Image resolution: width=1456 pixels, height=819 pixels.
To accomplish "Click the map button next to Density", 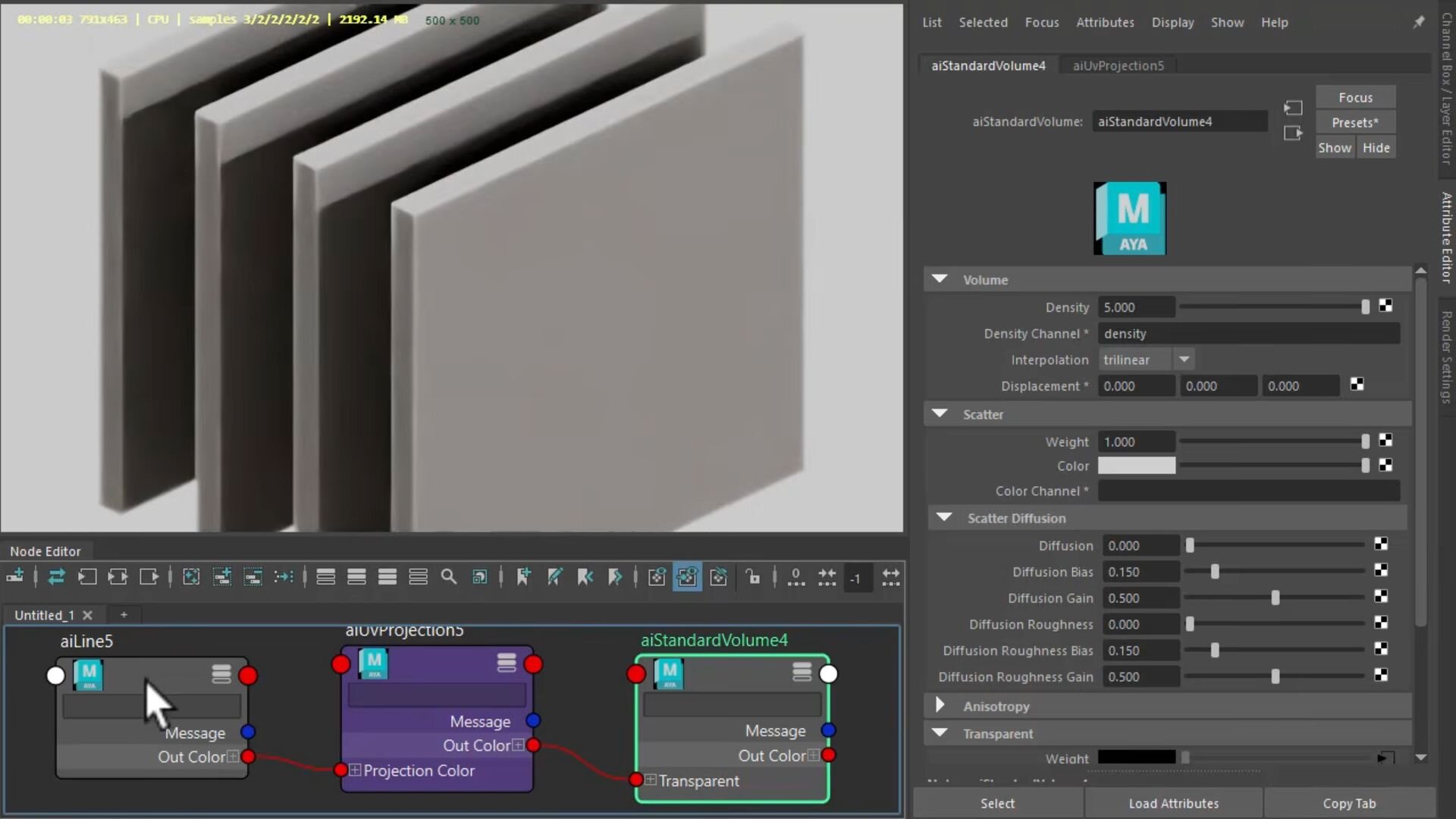I will click(1385, 306).
